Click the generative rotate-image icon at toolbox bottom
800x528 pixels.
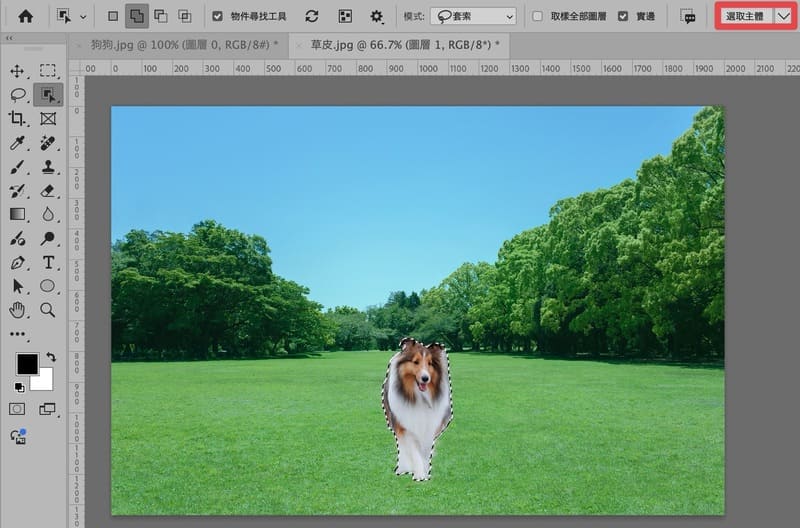(18, 437)
